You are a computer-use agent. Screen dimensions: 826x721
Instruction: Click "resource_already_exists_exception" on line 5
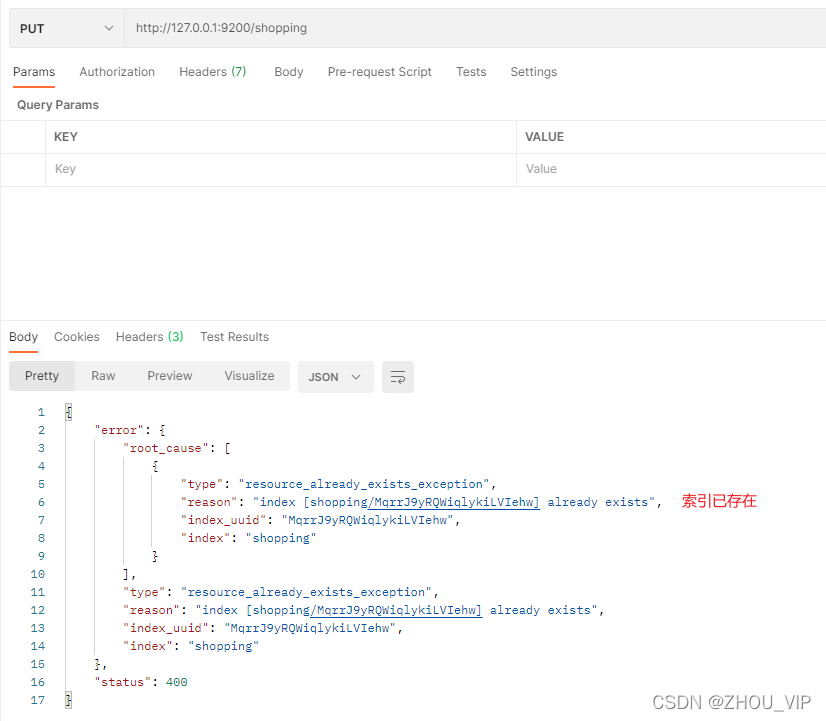click(364, 485)
